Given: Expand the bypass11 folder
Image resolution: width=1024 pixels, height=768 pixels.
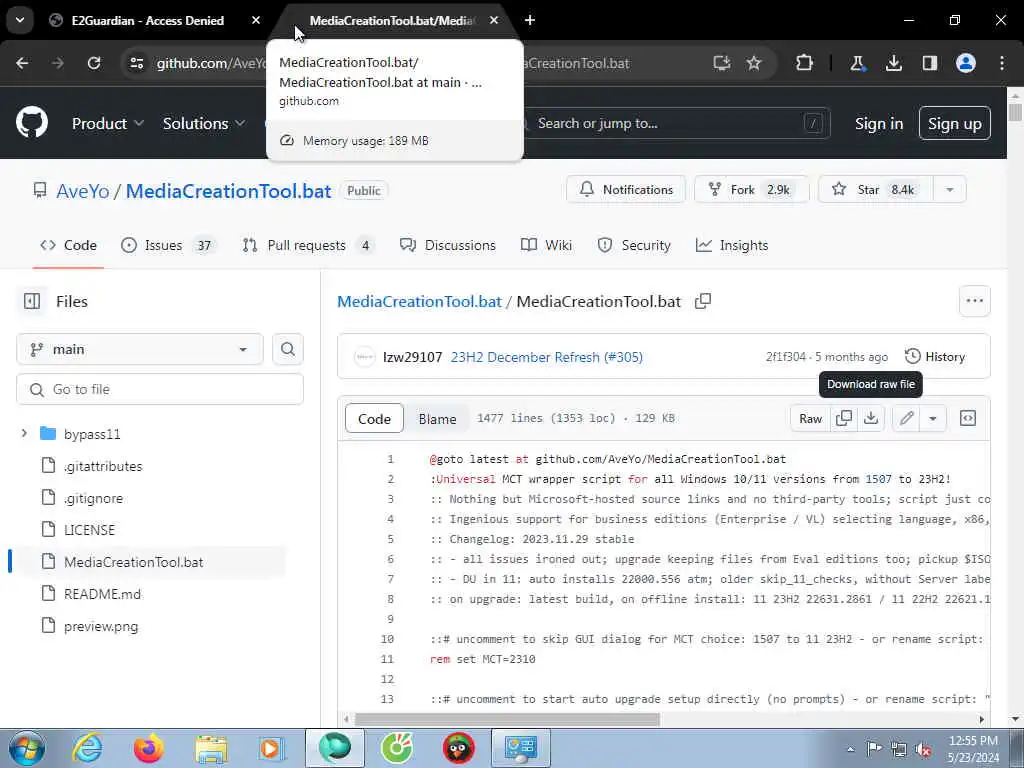Looking at the screenshot, I should 24,434.
